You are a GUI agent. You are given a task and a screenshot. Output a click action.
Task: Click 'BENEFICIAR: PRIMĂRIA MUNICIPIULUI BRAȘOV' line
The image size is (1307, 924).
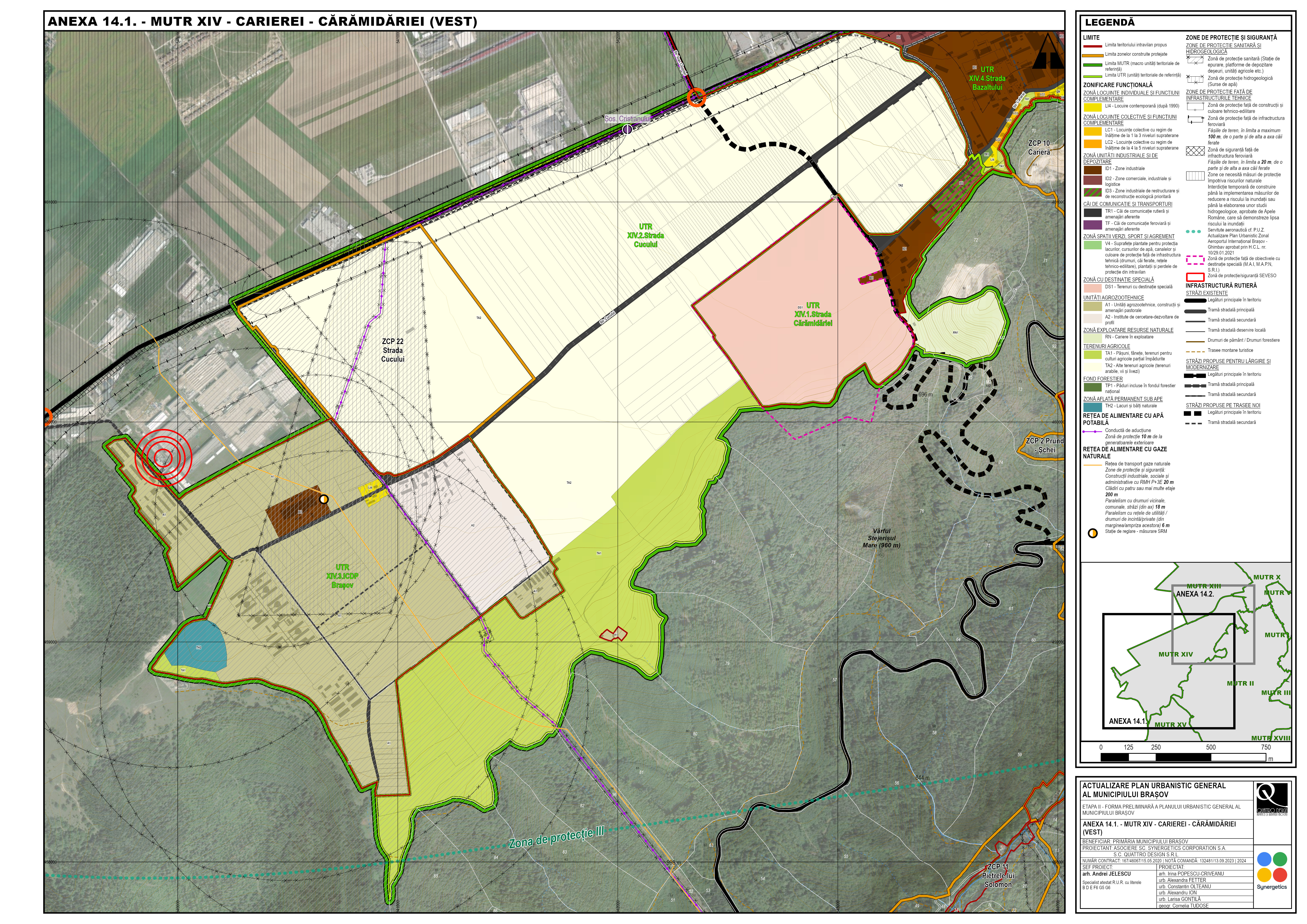(x=1135, y=841)
